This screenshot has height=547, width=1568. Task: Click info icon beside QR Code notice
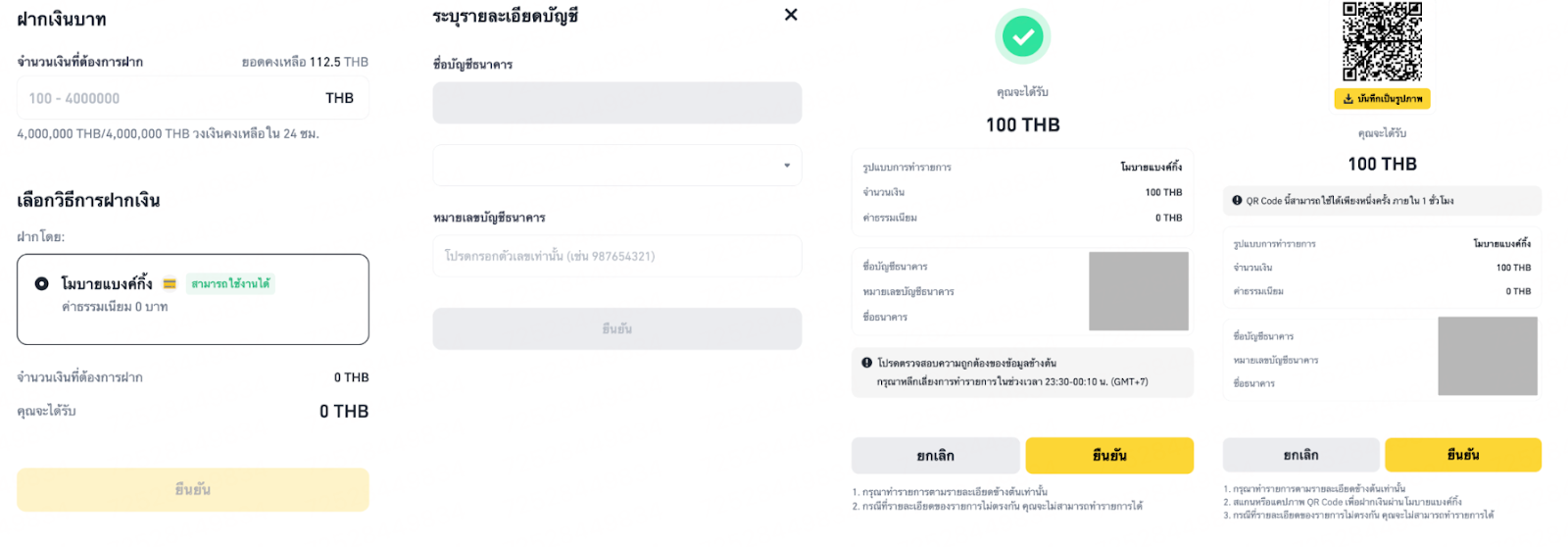tap(1237, 201)
